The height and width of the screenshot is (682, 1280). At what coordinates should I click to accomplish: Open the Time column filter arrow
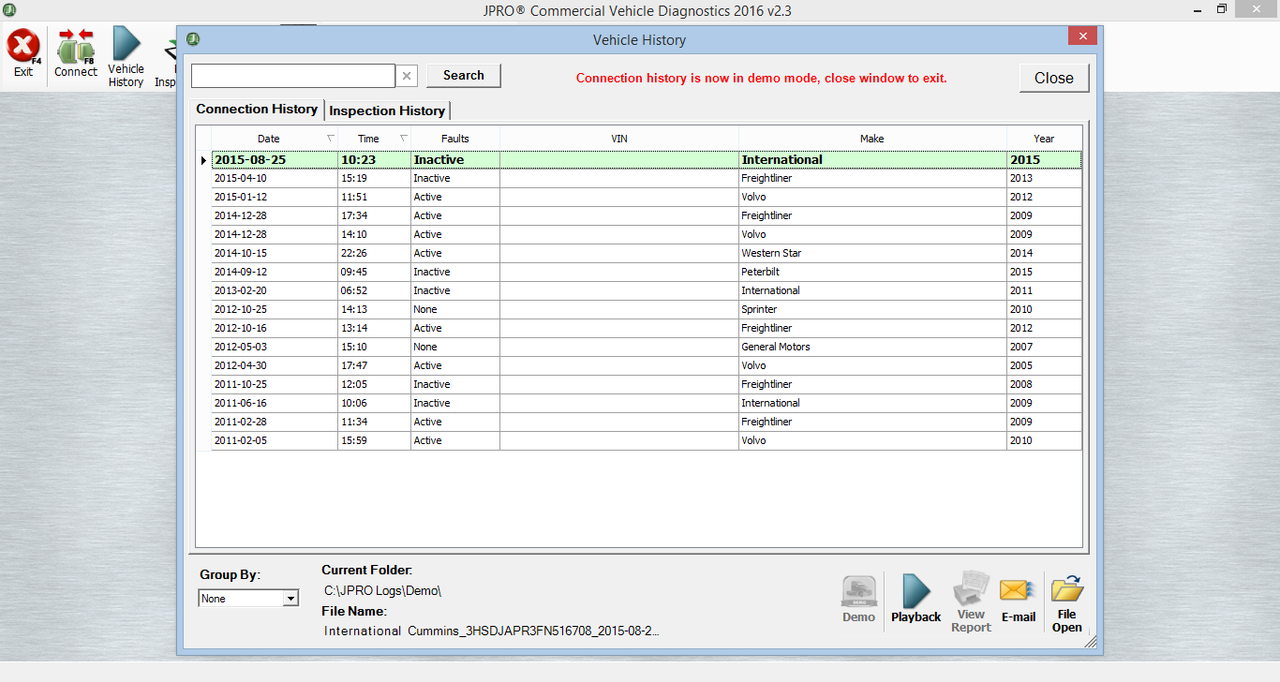click(403, 138)
